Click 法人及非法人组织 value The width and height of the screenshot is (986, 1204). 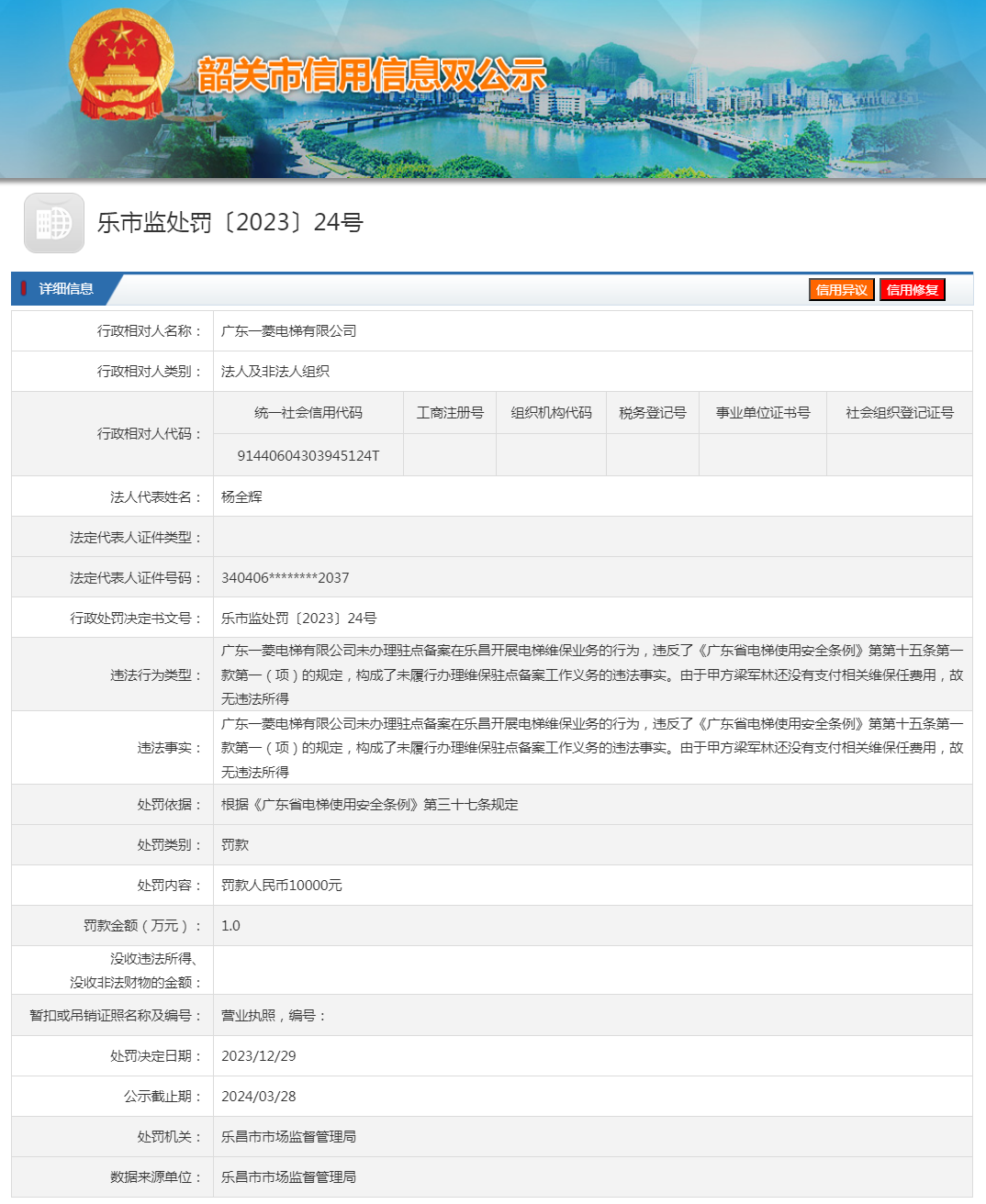(x=275, y=372)
